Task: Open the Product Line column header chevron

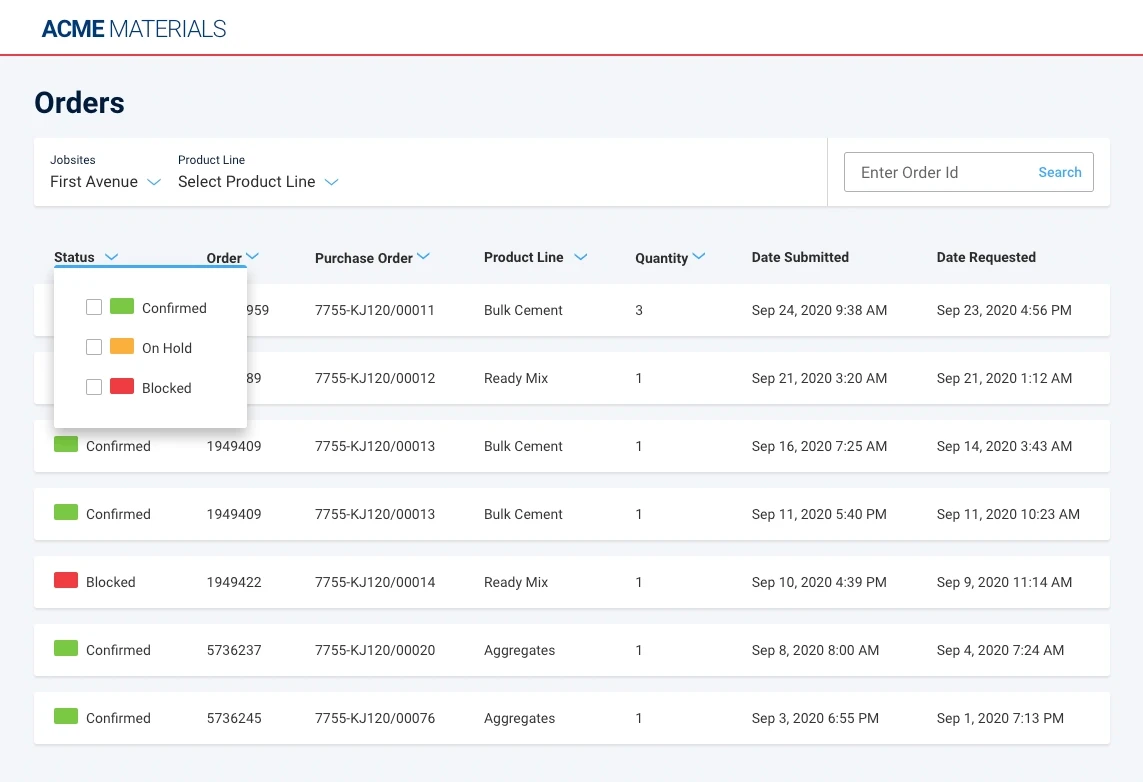Action: 580,257
